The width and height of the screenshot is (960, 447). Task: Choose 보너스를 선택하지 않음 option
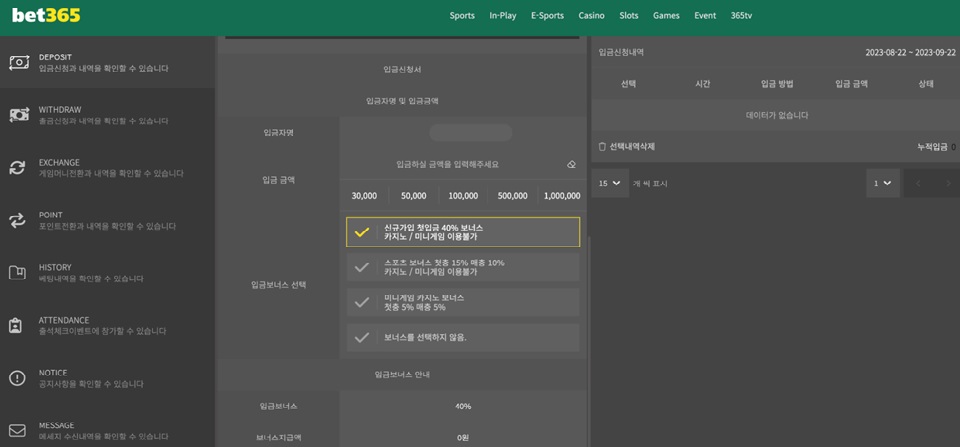pyautogui.click(x=463, y=337)
